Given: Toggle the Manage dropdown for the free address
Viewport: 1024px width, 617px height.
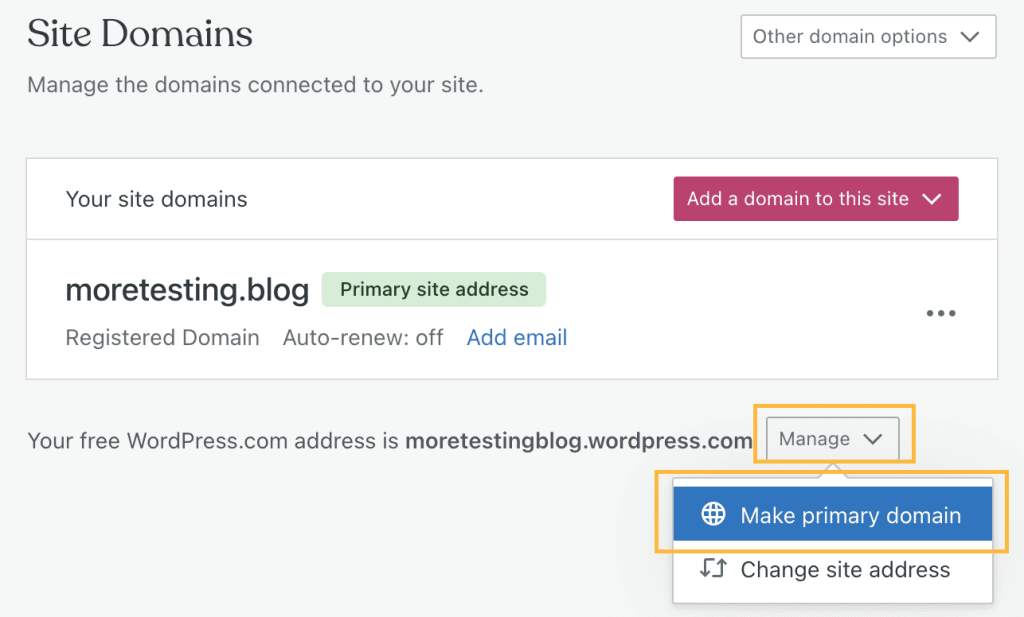Looking at the screenshot, I should [x=832, y=439].
